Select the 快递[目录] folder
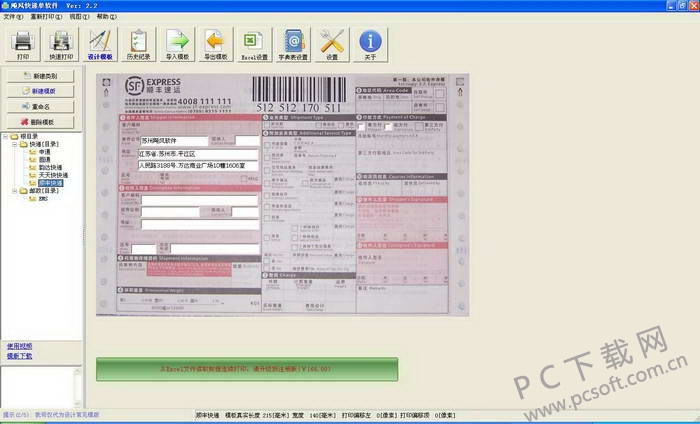 (44, 144)
